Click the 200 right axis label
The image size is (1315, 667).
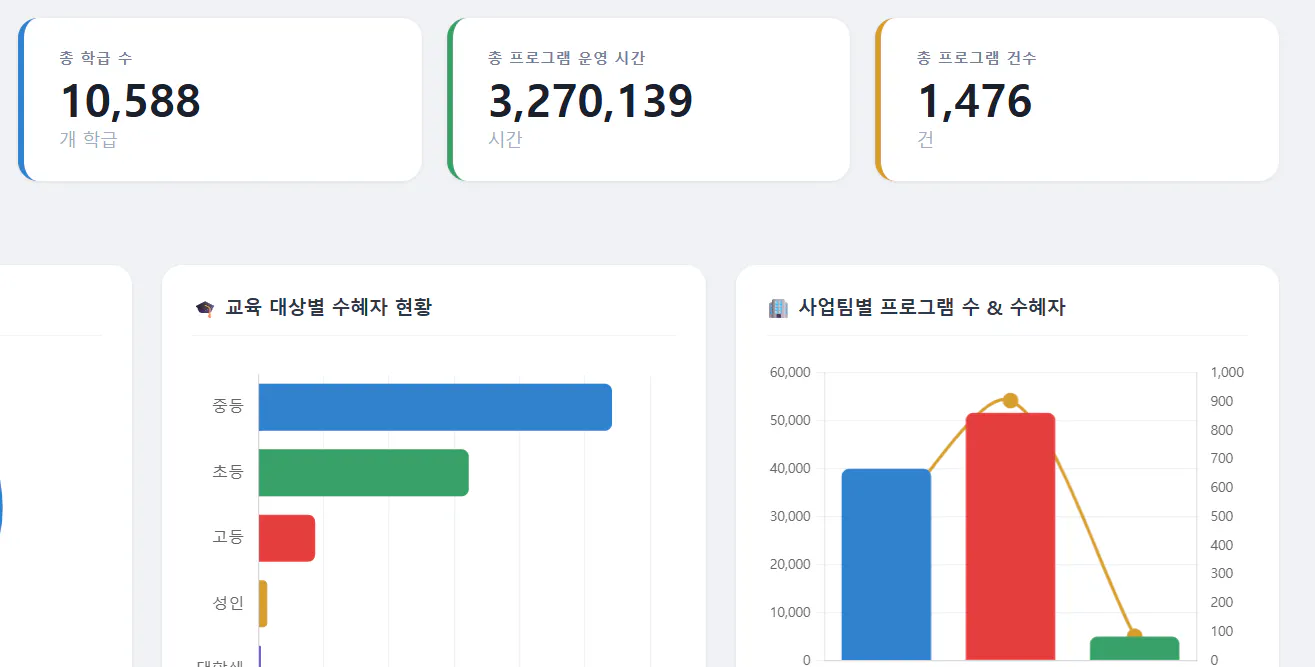click(1222, 602)
